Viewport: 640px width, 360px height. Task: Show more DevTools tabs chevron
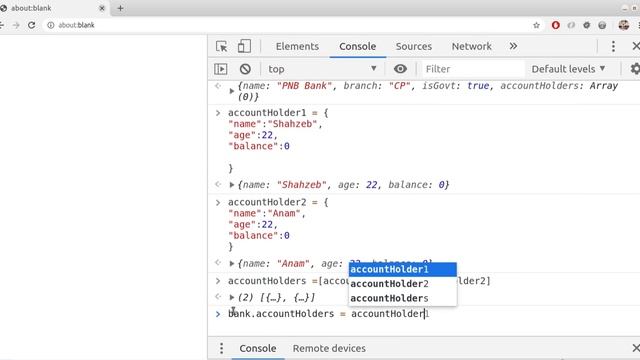[513, 47]
